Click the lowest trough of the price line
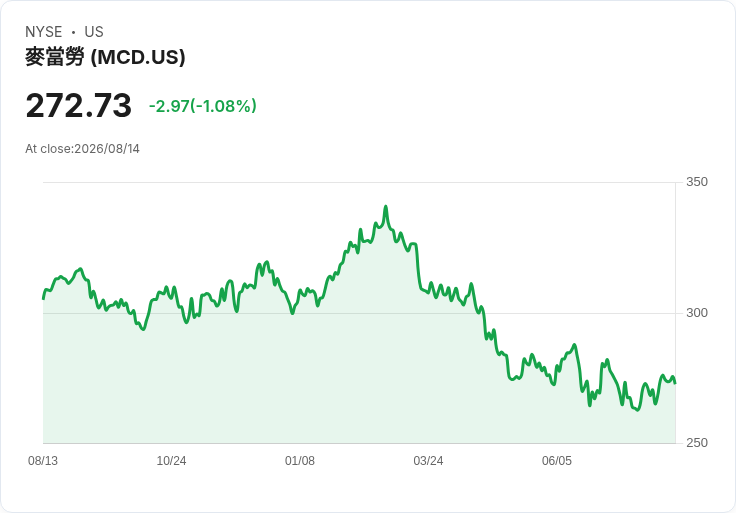This screenshot has height=513, width=736. (637, 410)
